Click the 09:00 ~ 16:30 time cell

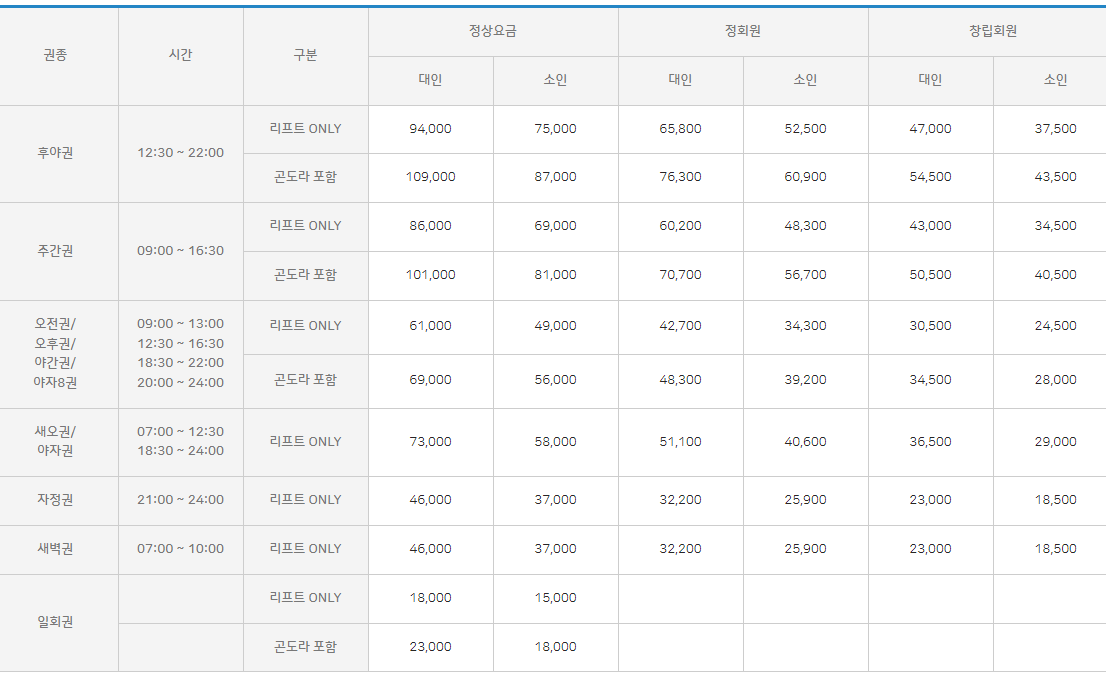click(180, 251)
